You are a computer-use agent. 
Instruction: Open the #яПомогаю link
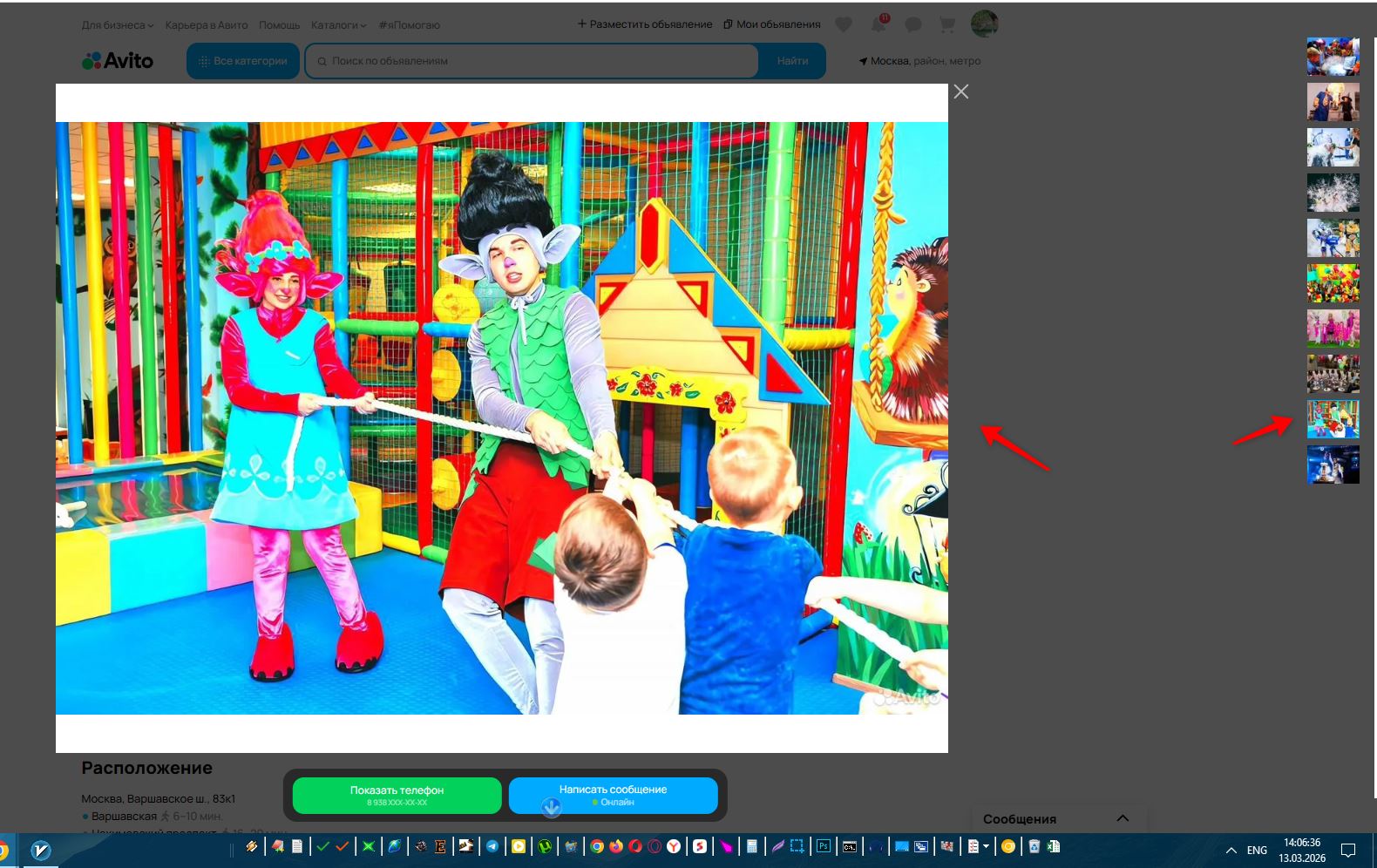pos(410,25)
